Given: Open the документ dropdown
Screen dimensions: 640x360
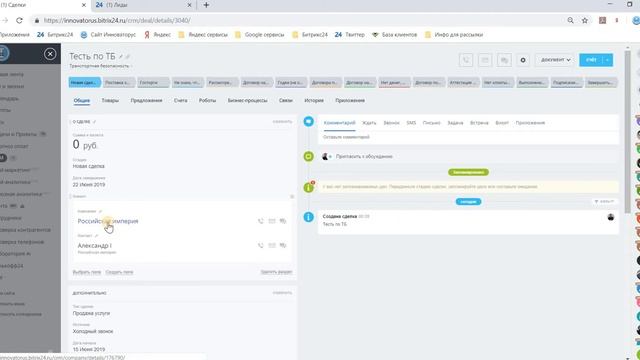Looking at the screenshot, I should [556, 60].
